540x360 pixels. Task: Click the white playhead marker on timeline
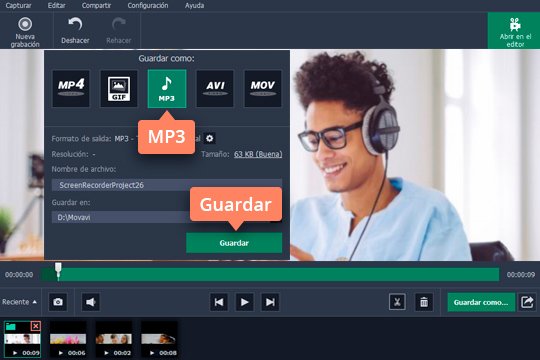(58, 271)
